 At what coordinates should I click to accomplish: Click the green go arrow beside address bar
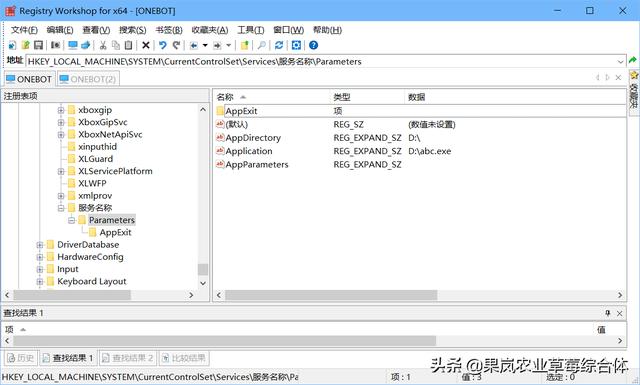tap(633, 60)
